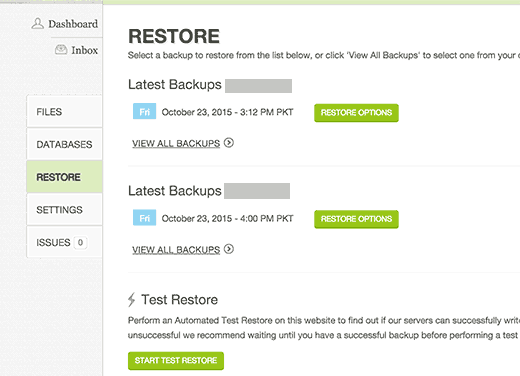
Task: Click arrow icon beside second View All Backups
Action: (229, 249)
